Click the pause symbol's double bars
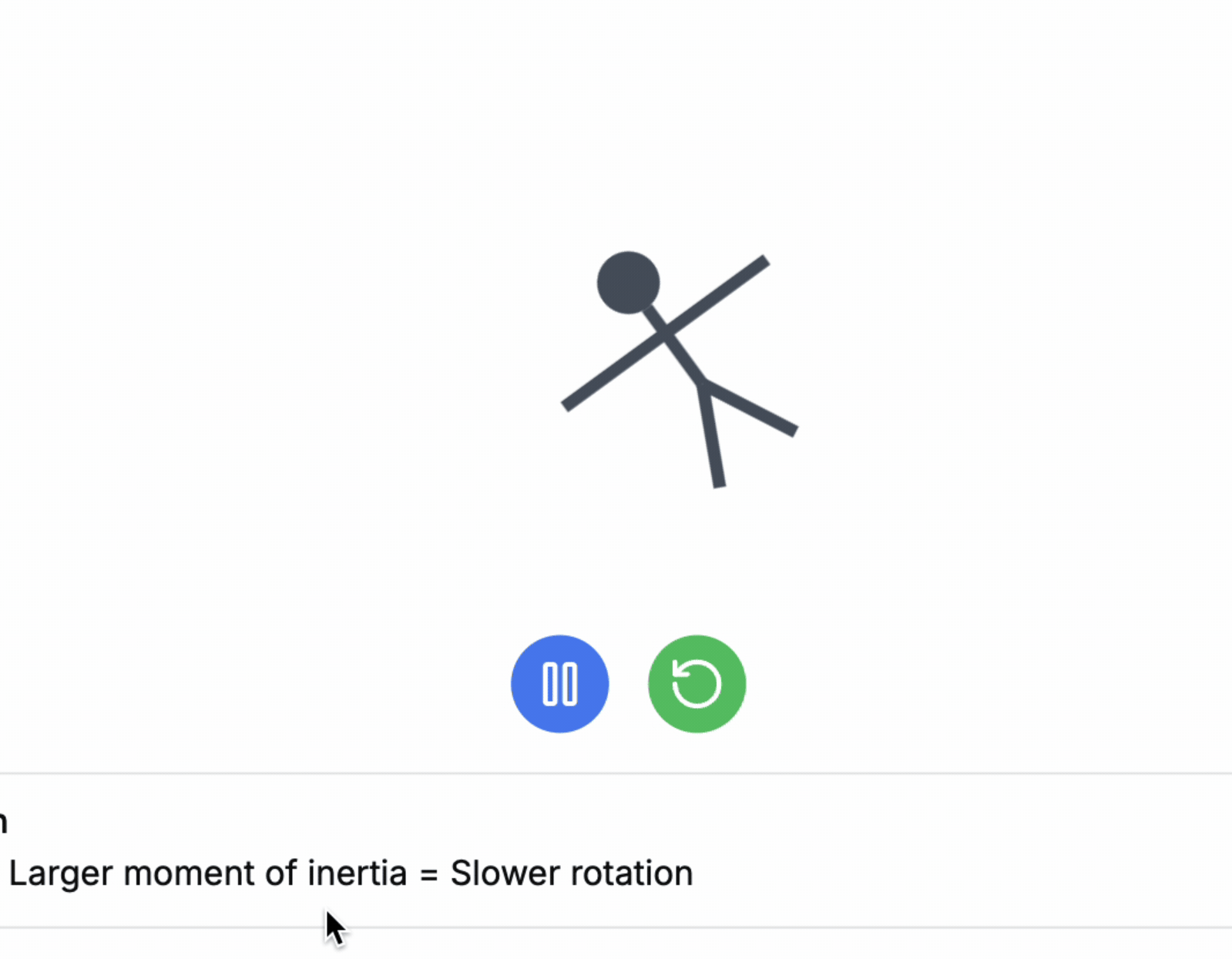This screenshot has height=959, width=1232. (x=559, y=683)
